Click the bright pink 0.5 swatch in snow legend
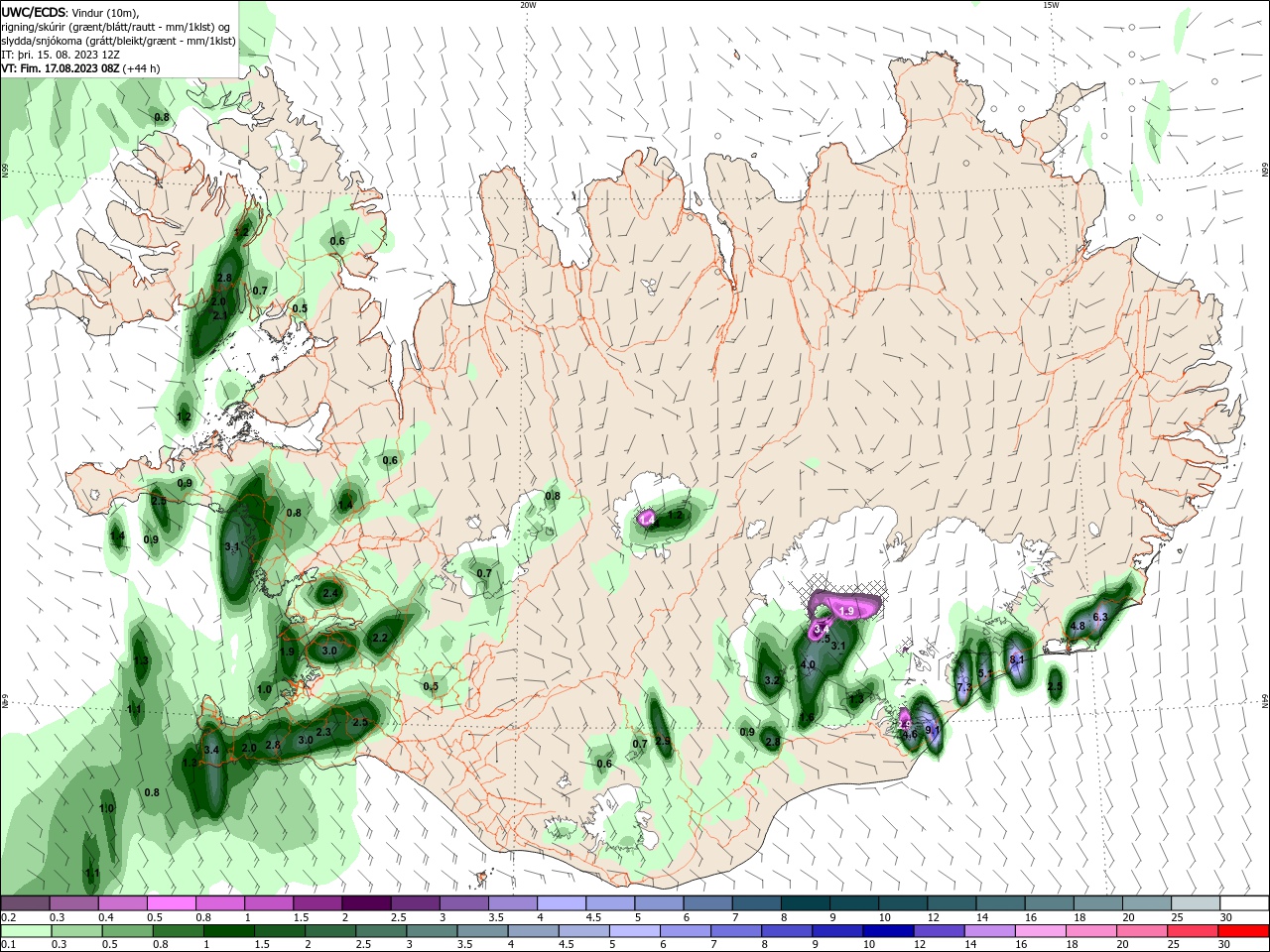Image resolution: width=1270 pixels, height=952 pixels. (172, 903)
